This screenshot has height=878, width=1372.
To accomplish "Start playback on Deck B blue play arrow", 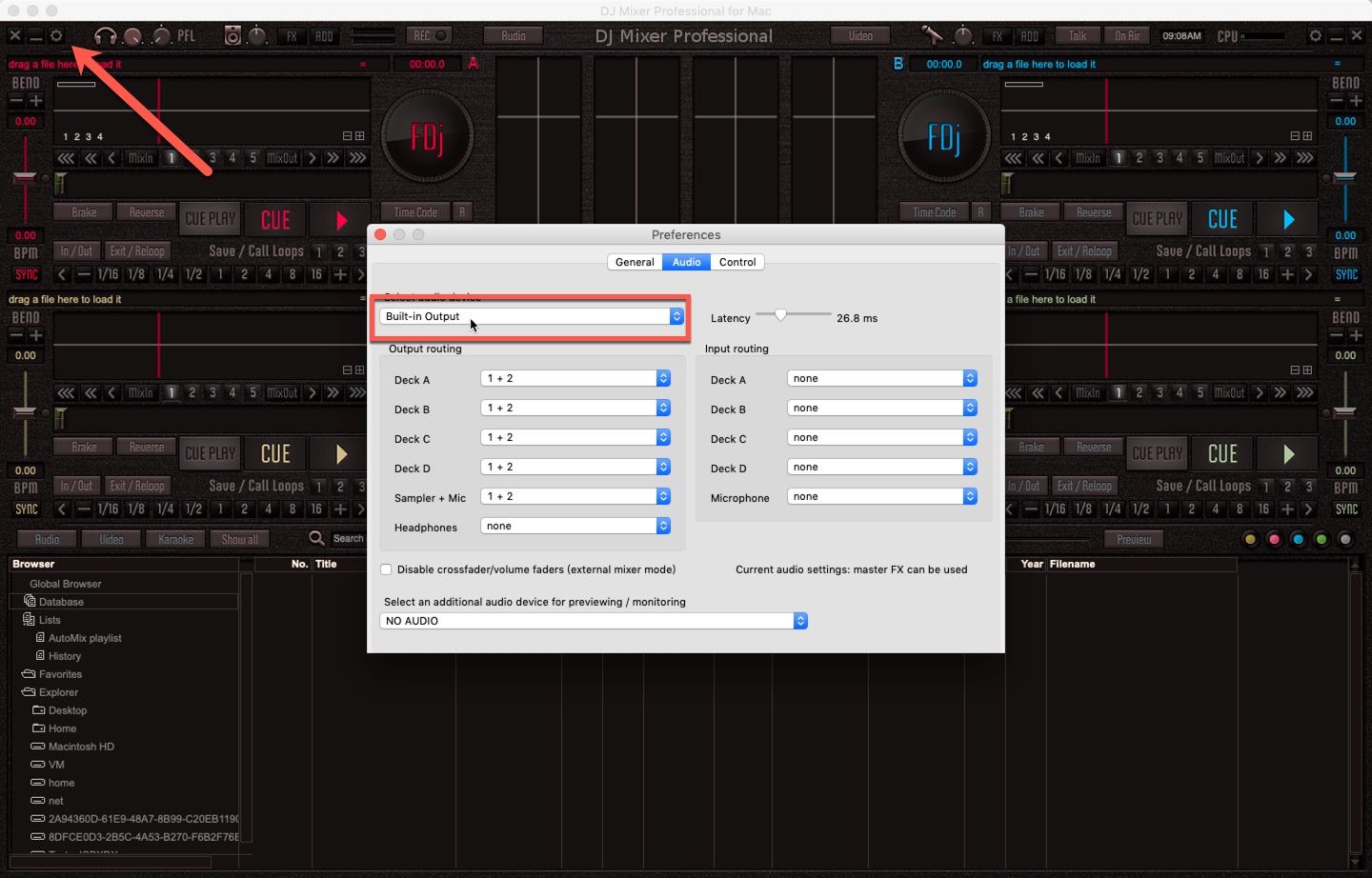I will (x=1288, y=220).
